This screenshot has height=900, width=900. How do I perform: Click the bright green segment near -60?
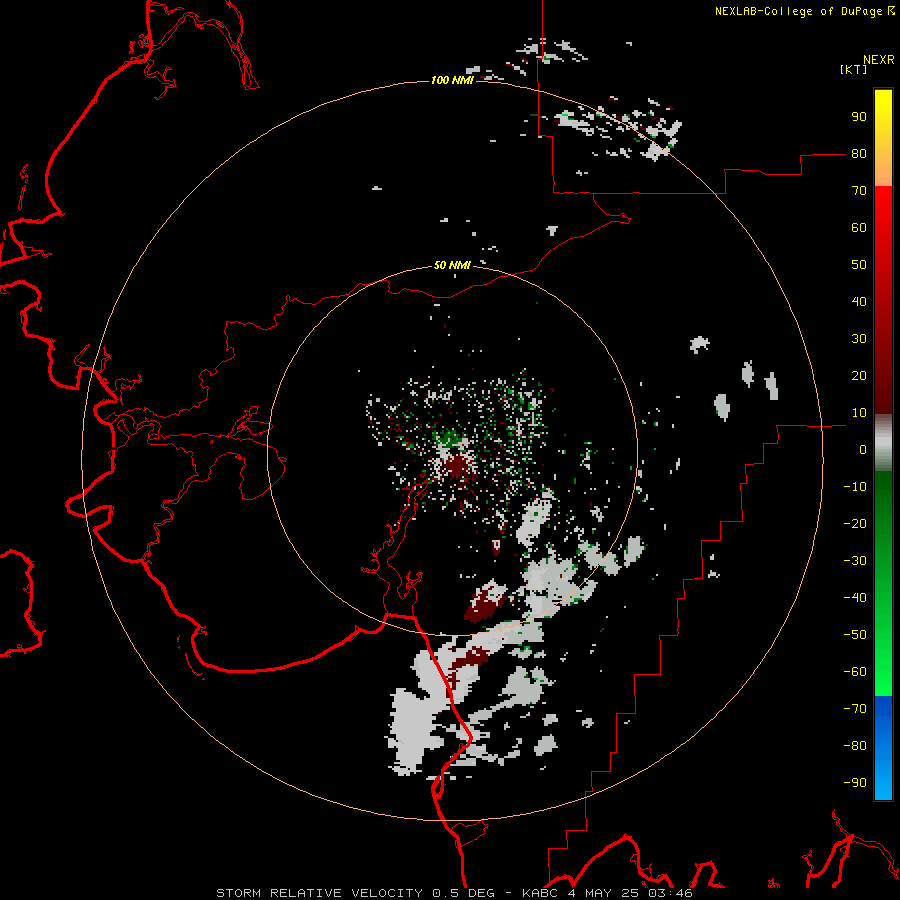(883, 677)
